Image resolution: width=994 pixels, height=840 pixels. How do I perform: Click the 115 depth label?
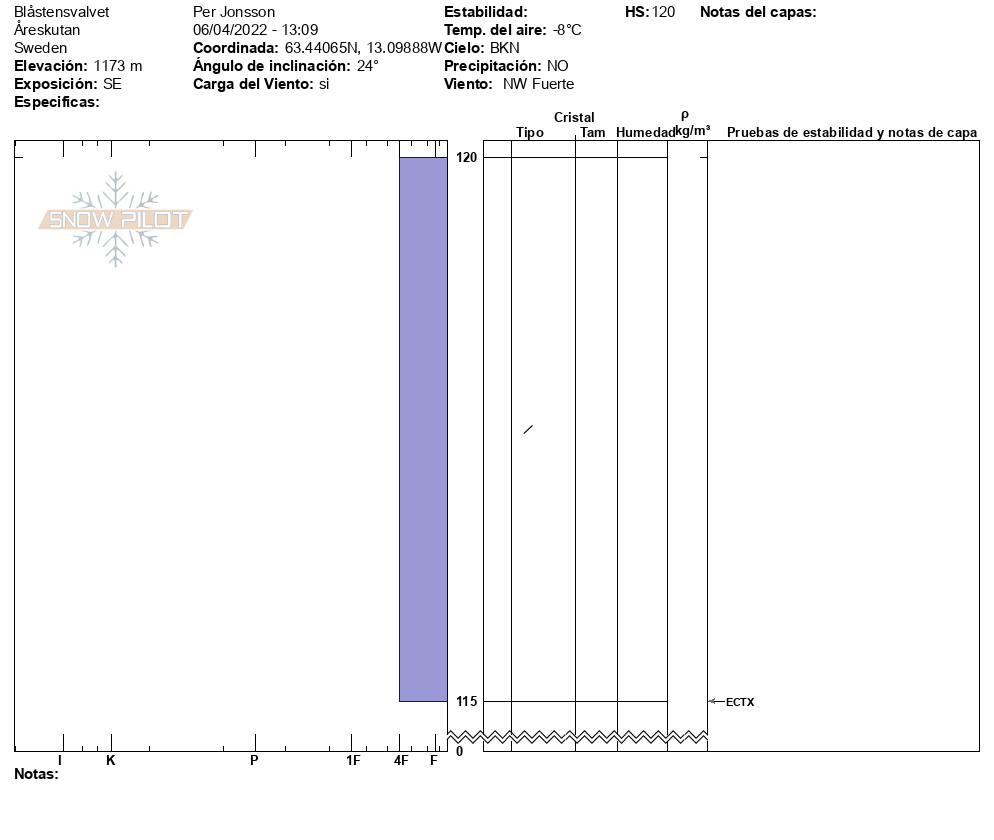pos(466,702)
